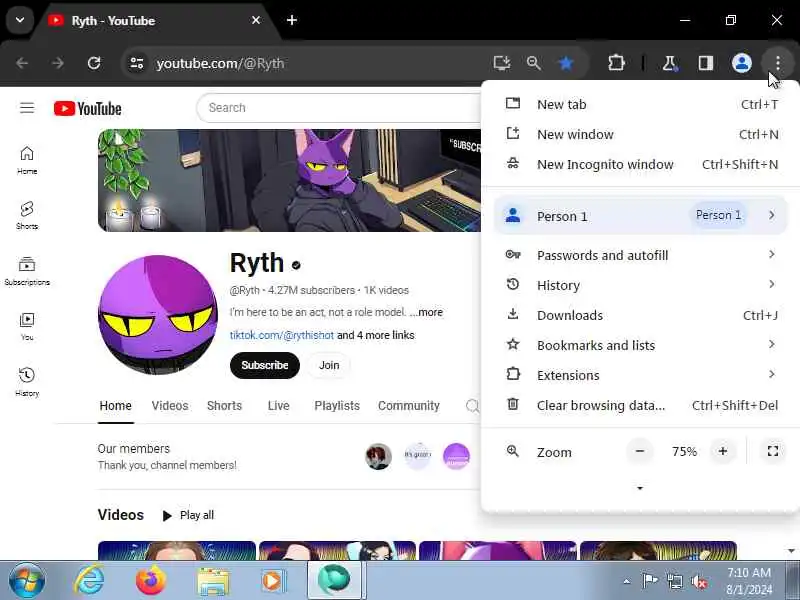
Task: Select the Home channel tab
Action: [x=116, y=406]
